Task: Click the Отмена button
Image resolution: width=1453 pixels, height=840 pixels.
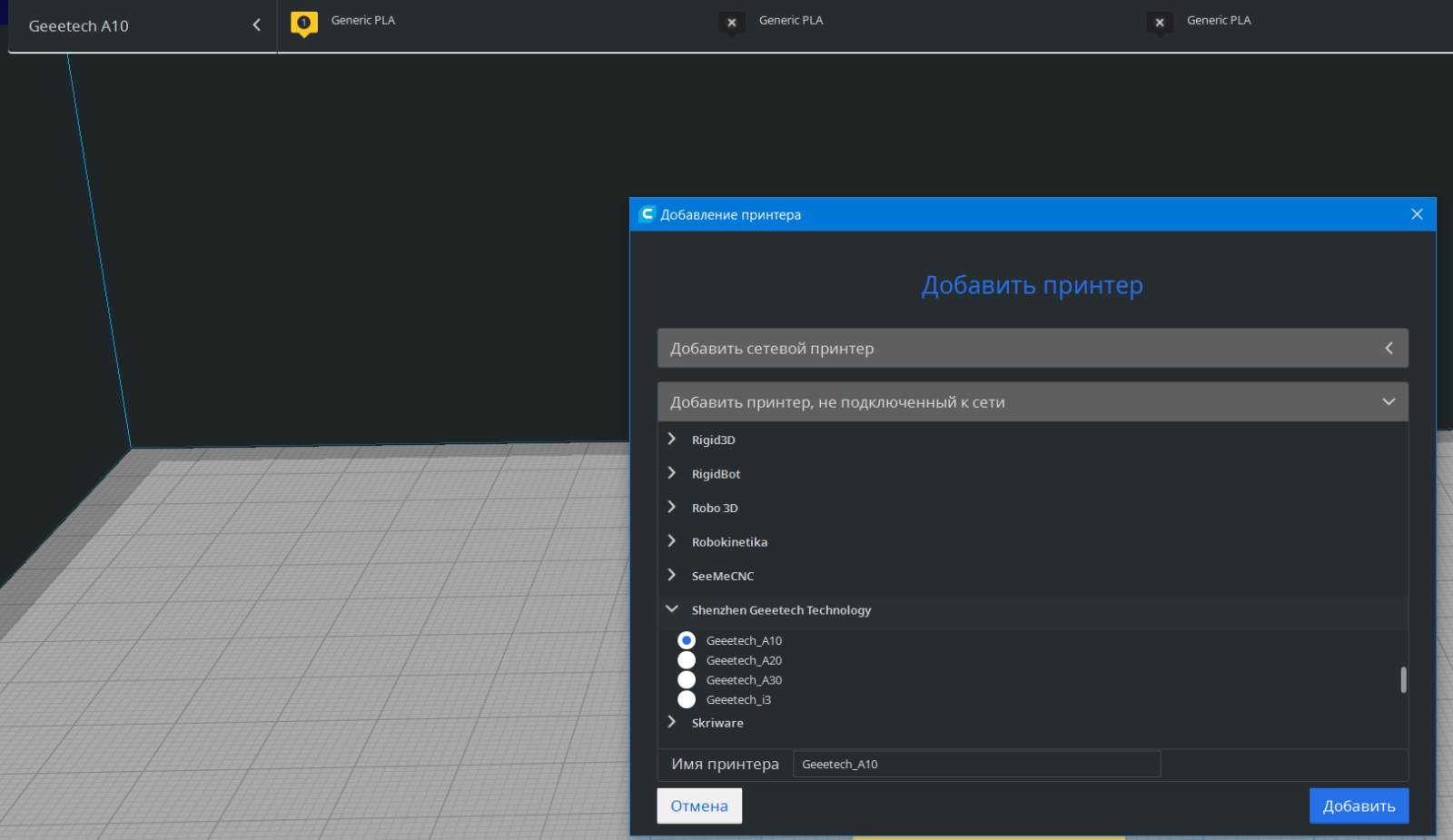Action: (x=699, y=805)
